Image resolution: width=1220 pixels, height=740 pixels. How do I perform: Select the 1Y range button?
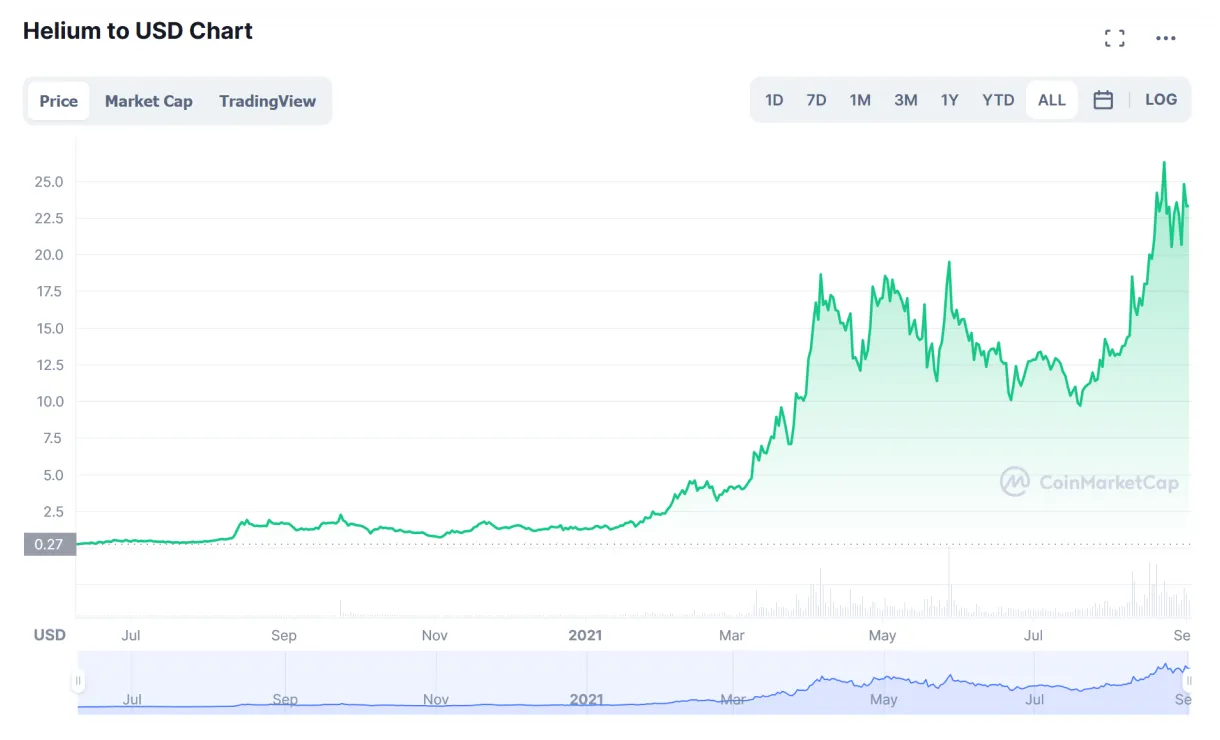[x=949, y=100]
